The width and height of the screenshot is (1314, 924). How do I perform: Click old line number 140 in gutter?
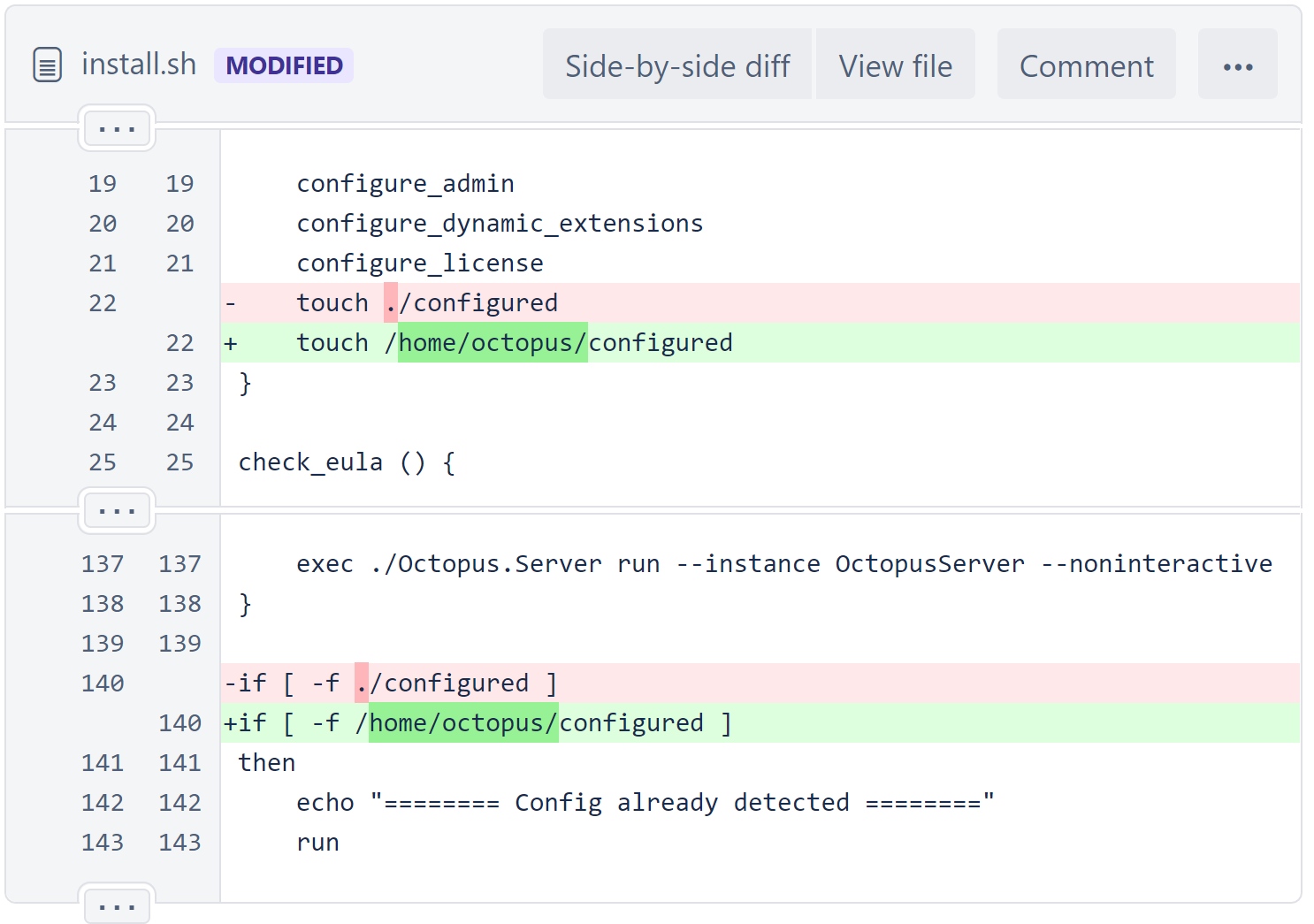point(103,683)
